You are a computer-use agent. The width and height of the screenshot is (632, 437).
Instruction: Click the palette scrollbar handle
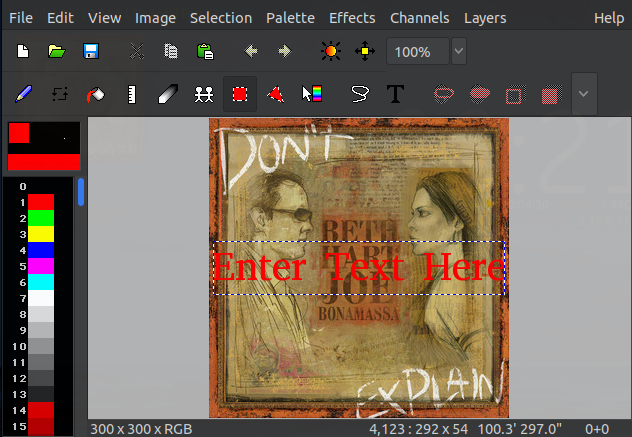(x=81, y=192)
